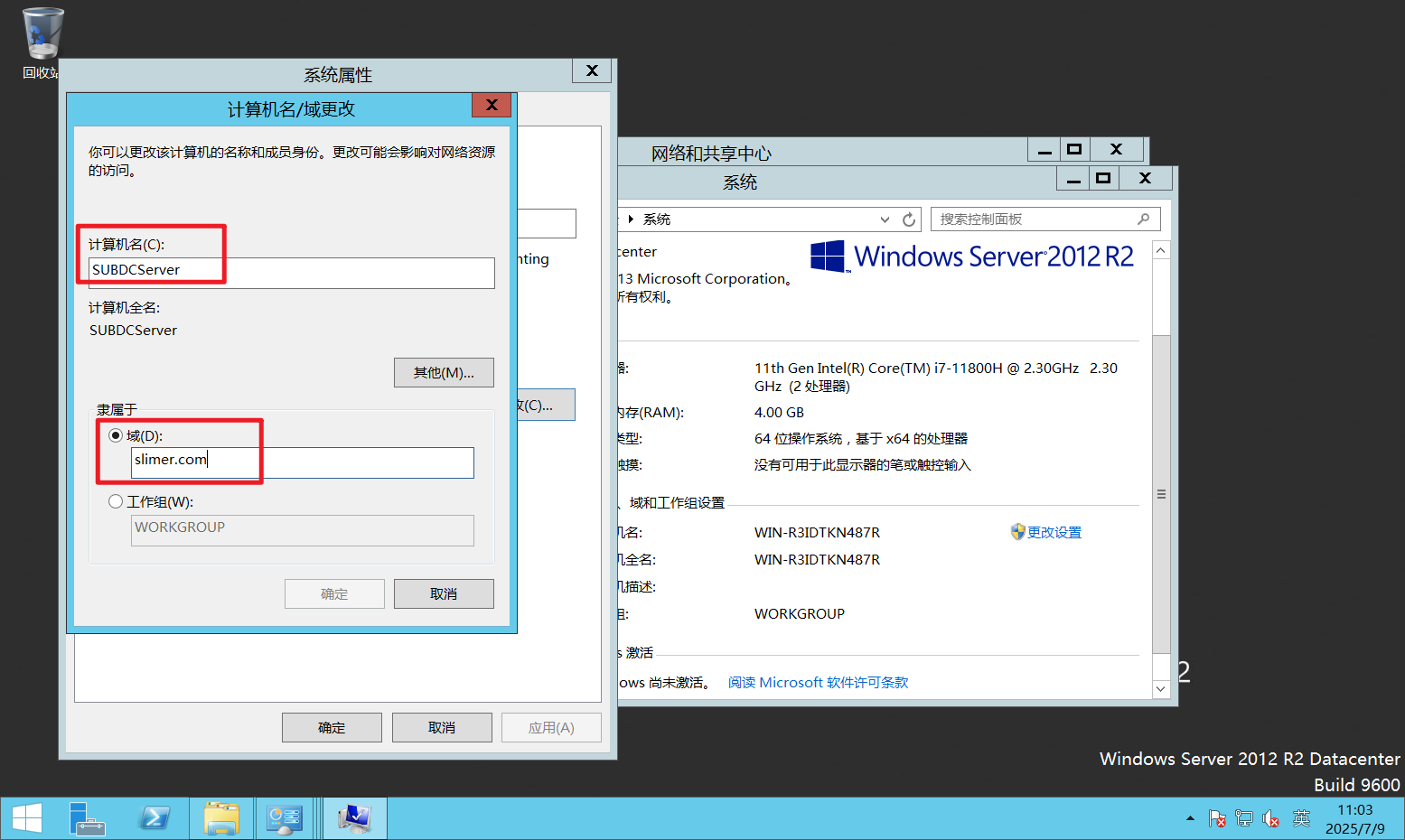The width and height of the screenshot is (1405, 840).
Task: Click the full computer name SUBDCServer text
Action: click(133, 331)
